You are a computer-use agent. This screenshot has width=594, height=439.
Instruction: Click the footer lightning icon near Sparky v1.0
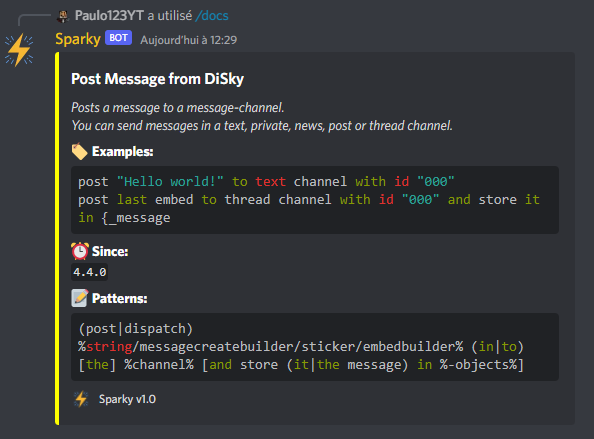(x=81, y=399)
